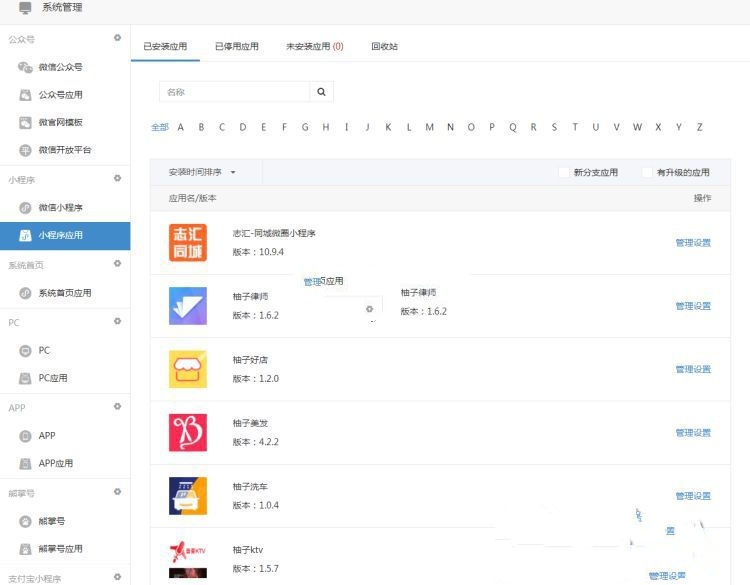
Task: Expand the 安装时间排序 dropdown
Action: point(202,172)
